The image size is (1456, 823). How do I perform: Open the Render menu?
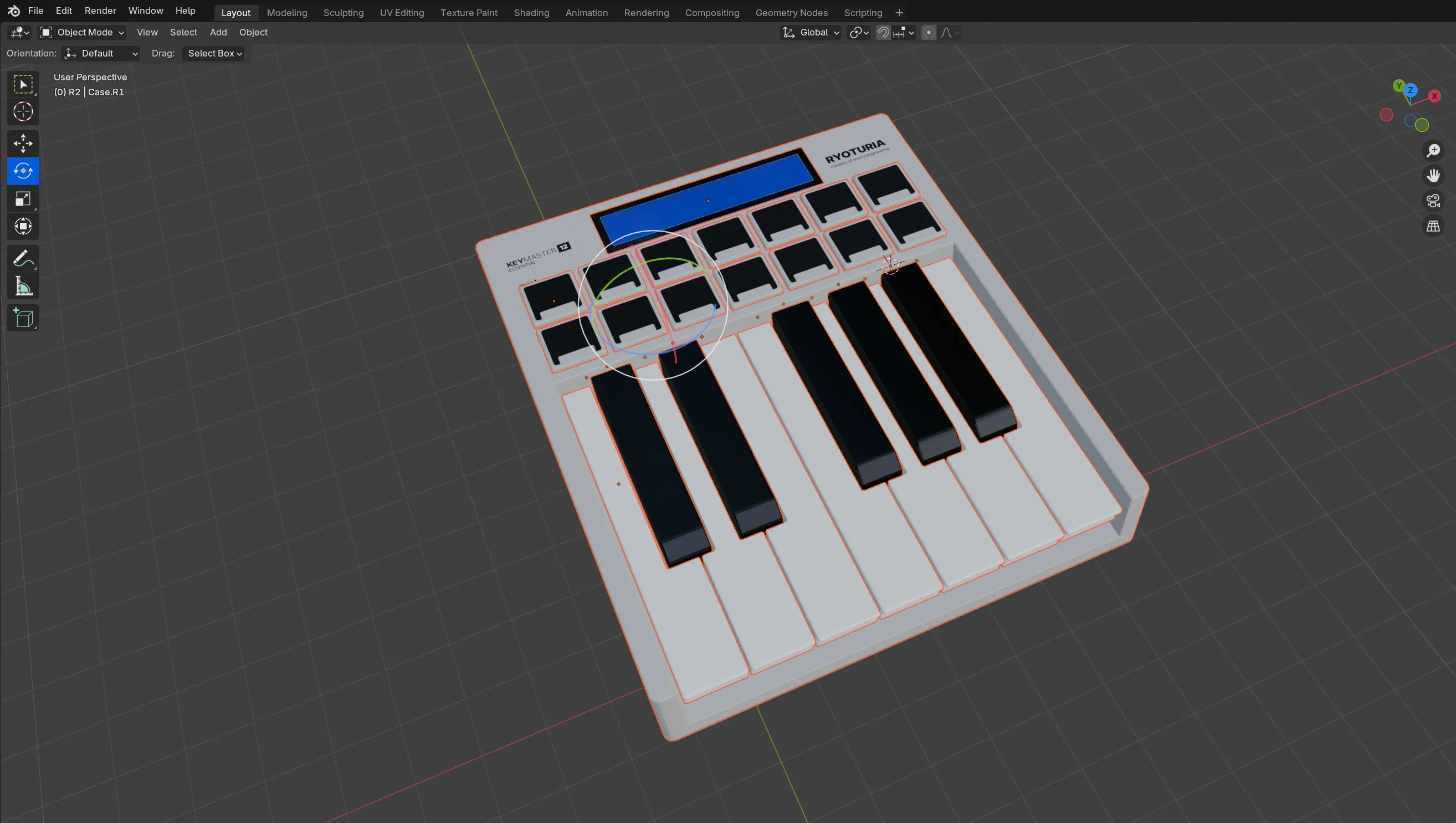click(x=100, y=11)
